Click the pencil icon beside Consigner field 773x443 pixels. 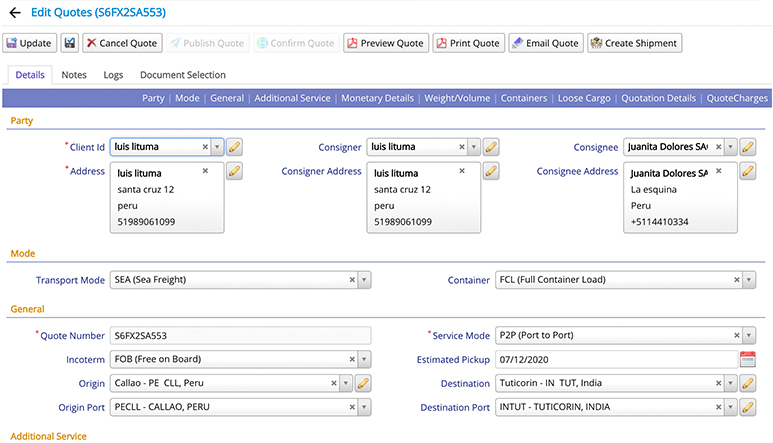click(491, 147)
